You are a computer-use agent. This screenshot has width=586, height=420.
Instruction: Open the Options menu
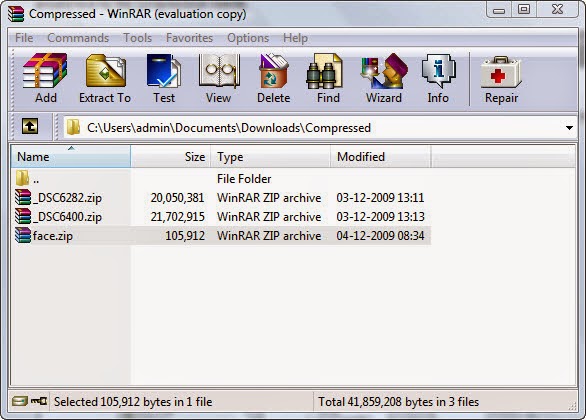[x=248, y=38]
